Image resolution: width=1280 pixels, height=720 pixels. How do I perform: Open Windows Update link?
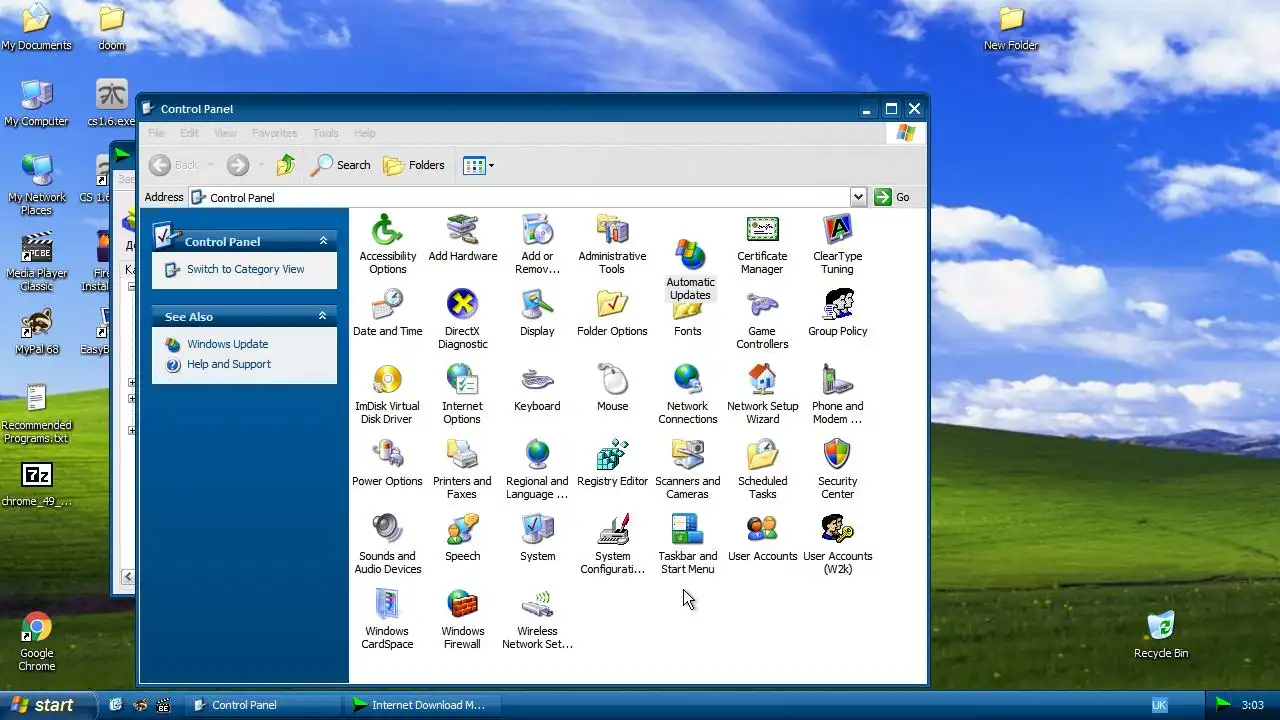(227, 344)
